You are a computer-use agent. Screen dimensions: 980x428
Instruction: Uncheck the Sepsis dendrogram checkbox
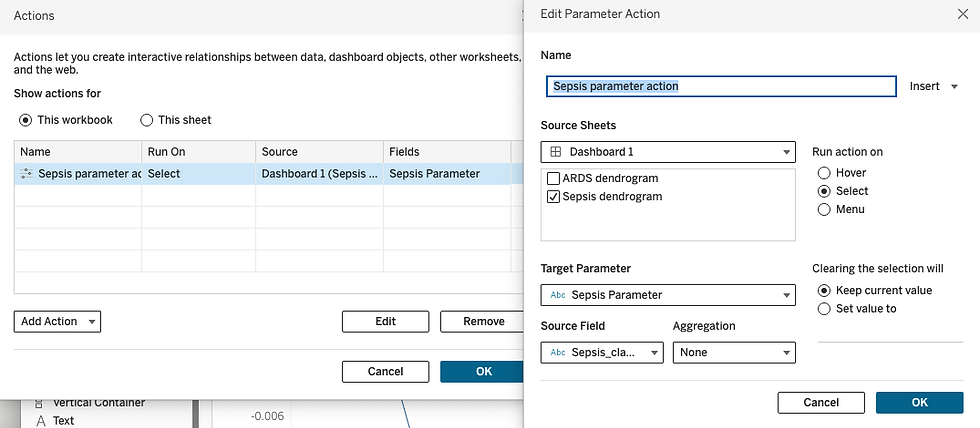click(x=553, y=197)
